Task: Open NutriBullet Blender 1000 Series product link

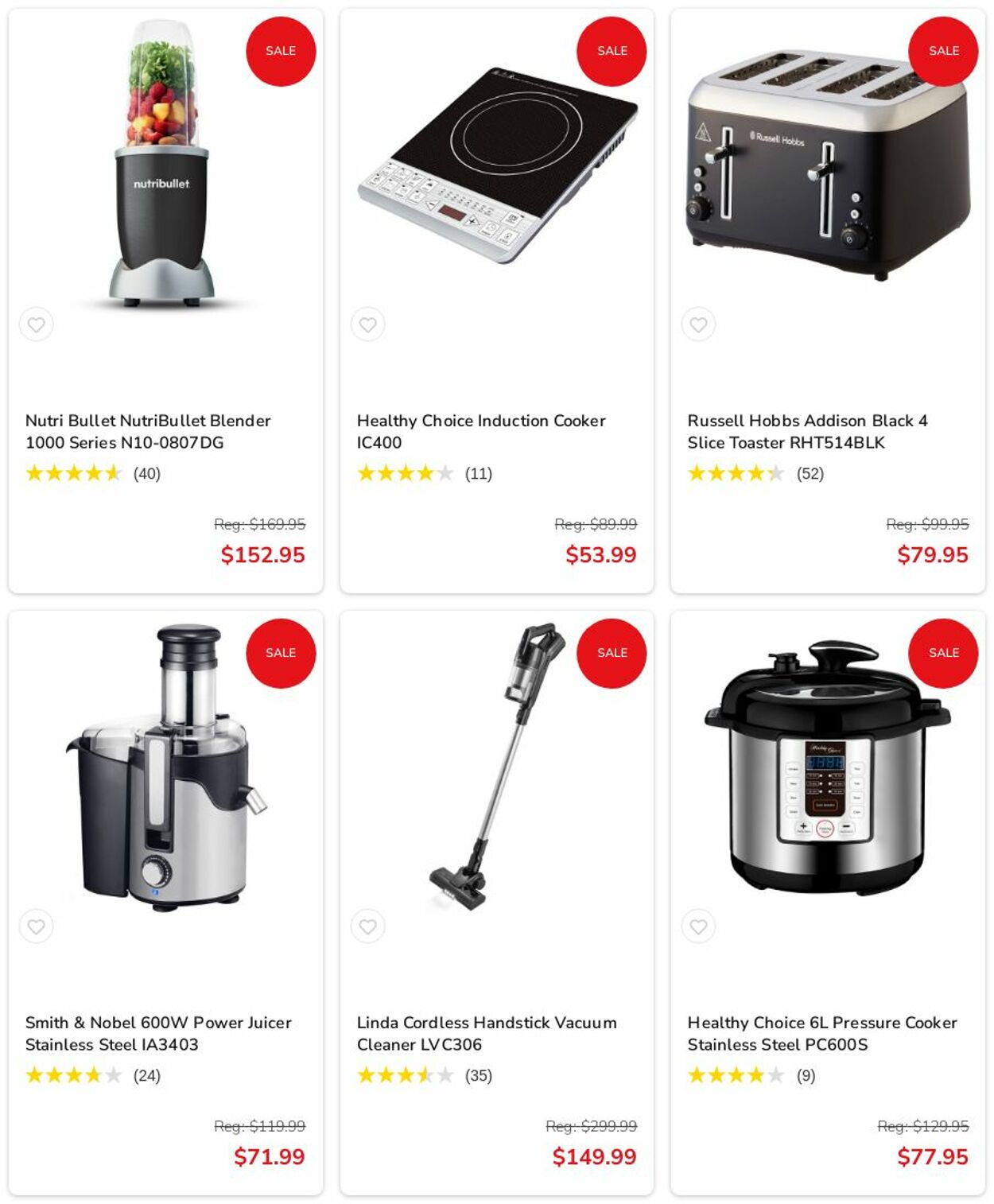Action: (x=148, y=431)
